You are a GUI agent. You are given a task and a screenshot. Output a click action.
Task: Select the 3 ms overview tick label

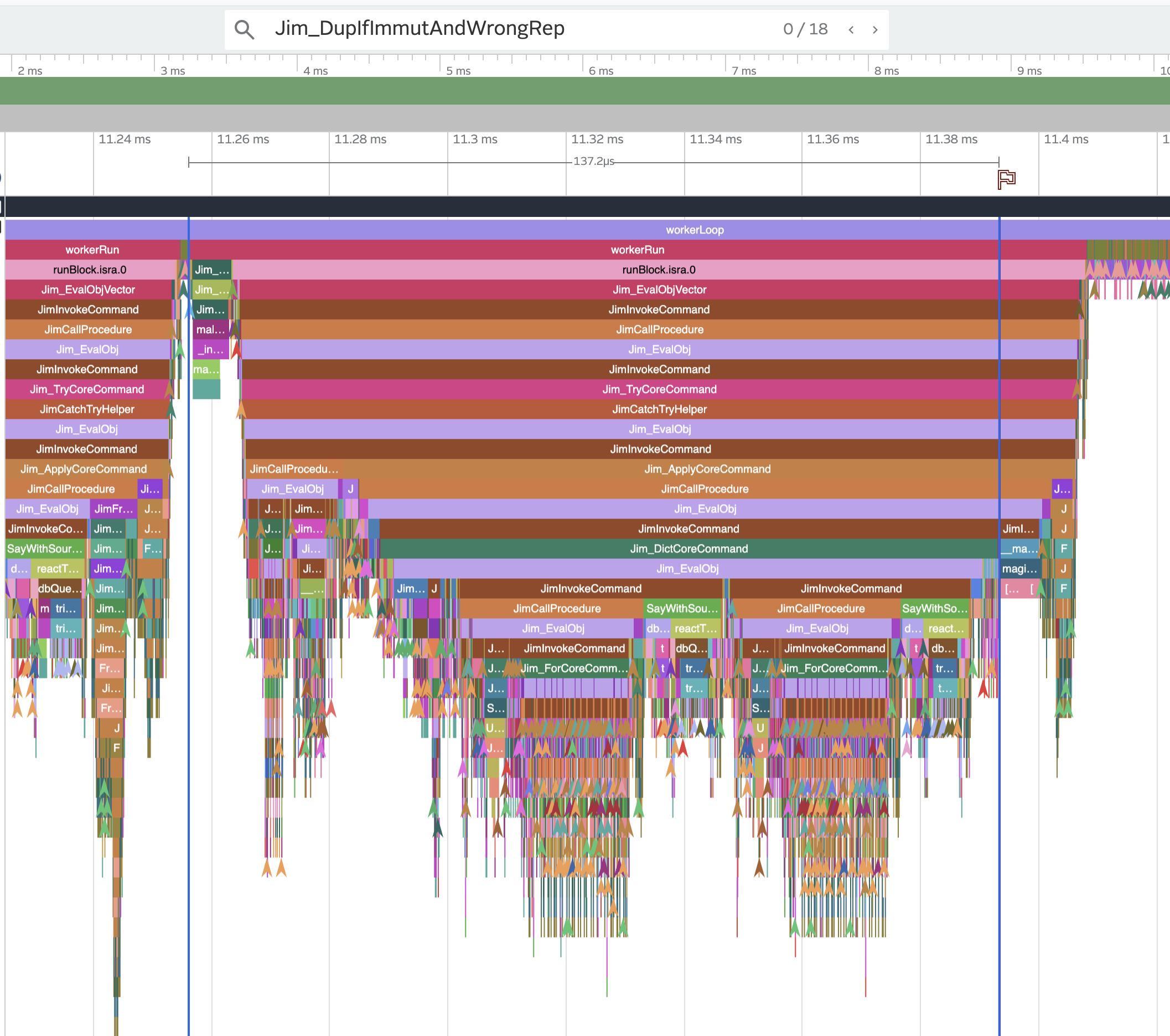[x=172, y=71]
